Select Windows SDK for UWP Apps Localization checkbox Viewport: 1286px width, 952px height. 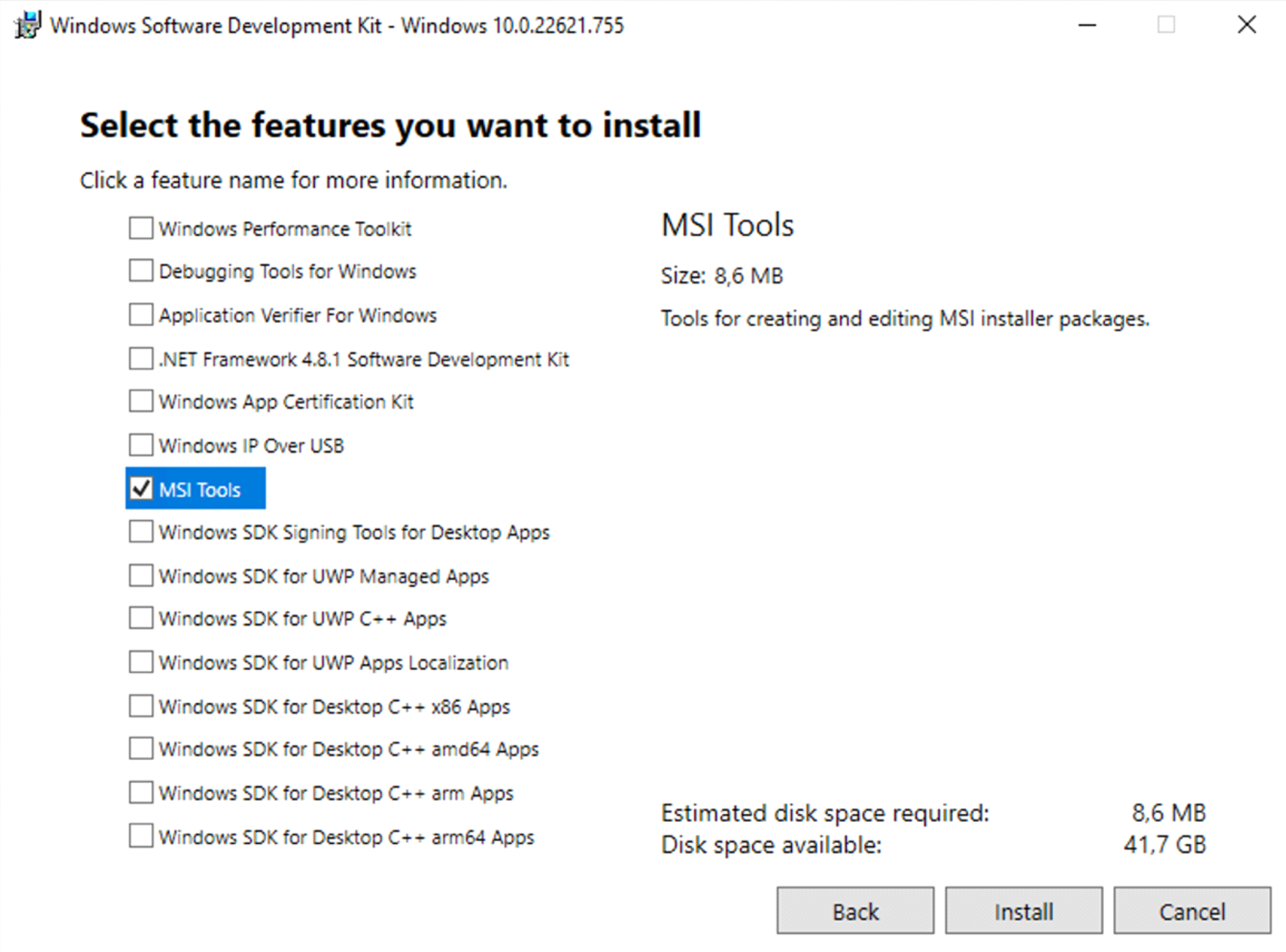click(141, 663)
